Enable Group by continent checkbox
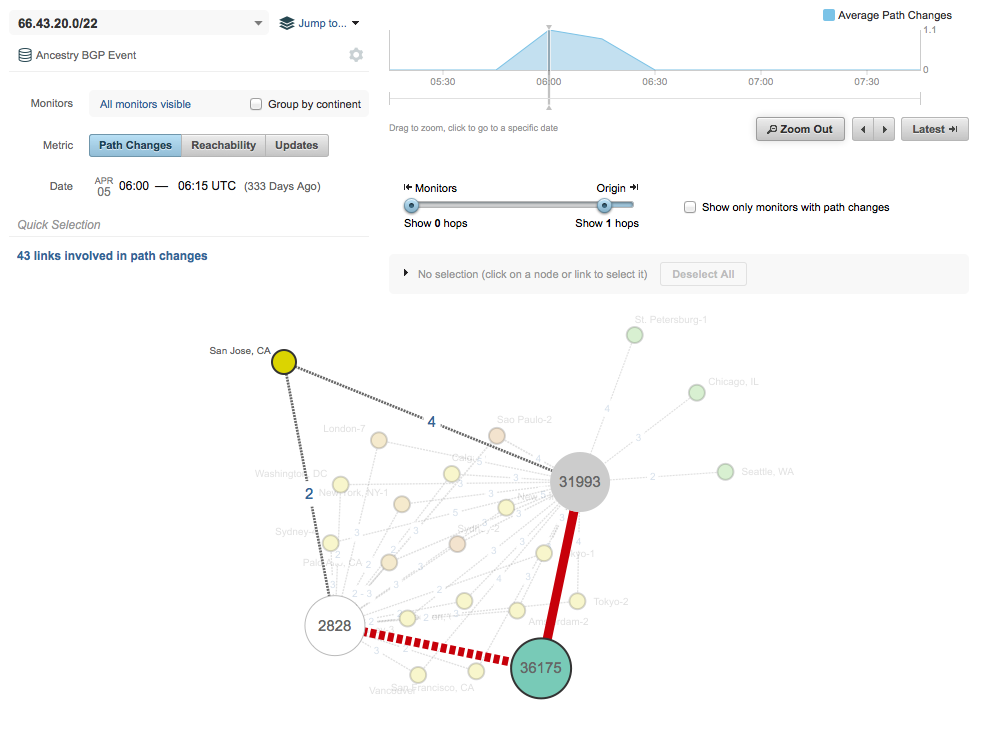Image resolution: width=987 pixels, height=735 pixels. click(256, 104)
